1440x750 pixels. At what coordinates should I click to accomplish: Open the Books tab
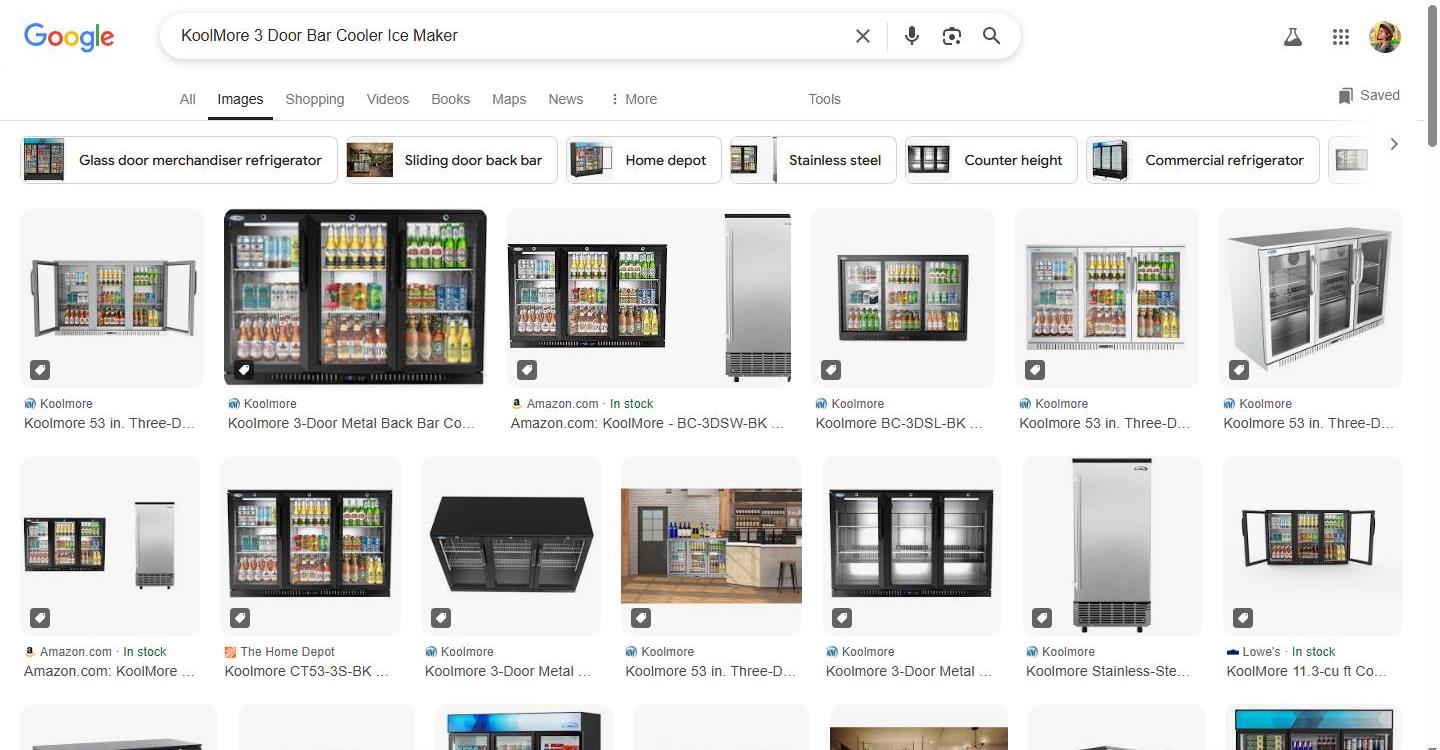[x=450, y=99]
